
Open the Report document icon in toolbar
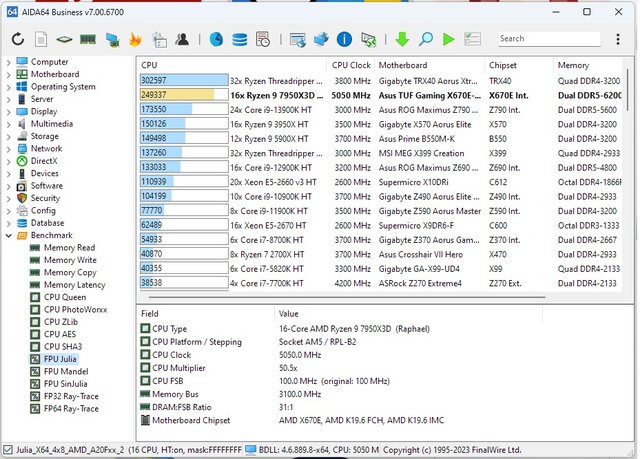[x=41, y=39]
